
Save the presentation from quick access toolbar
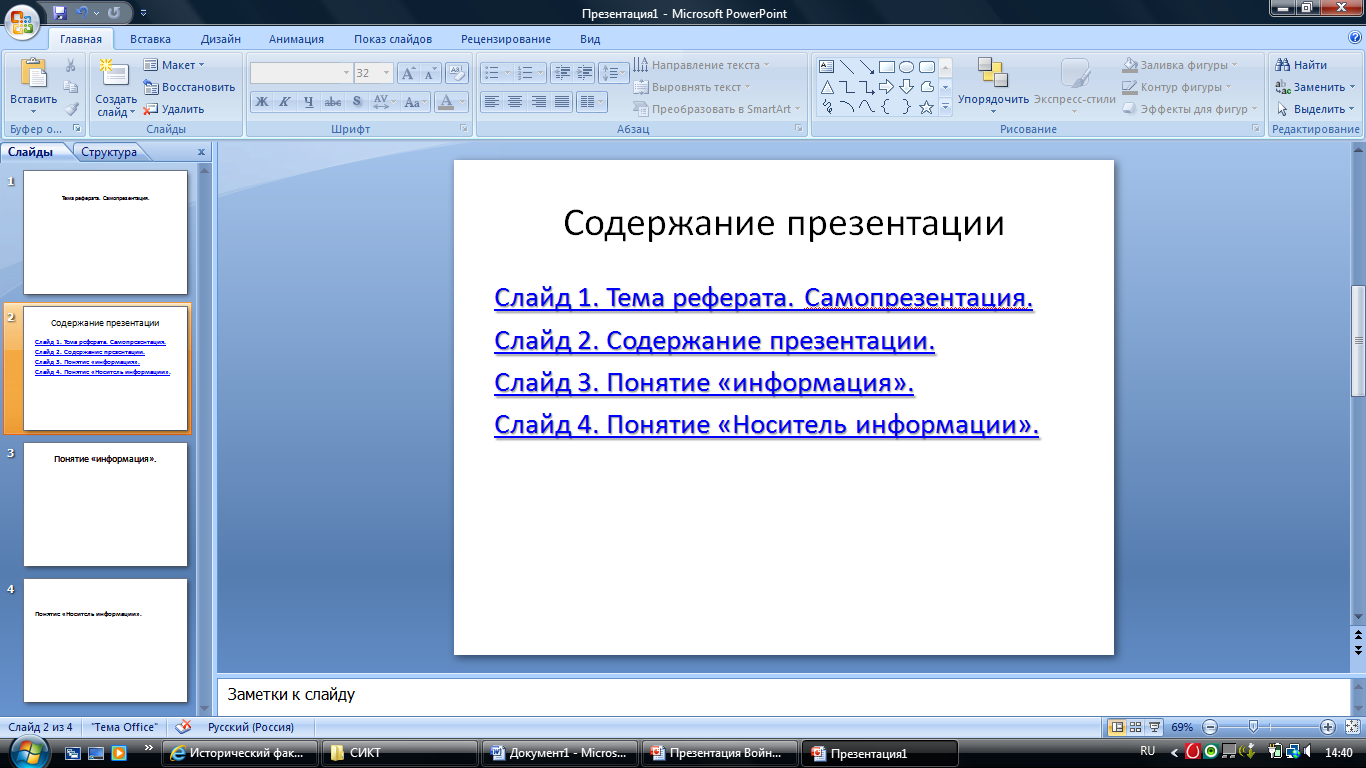click(59, 12)
